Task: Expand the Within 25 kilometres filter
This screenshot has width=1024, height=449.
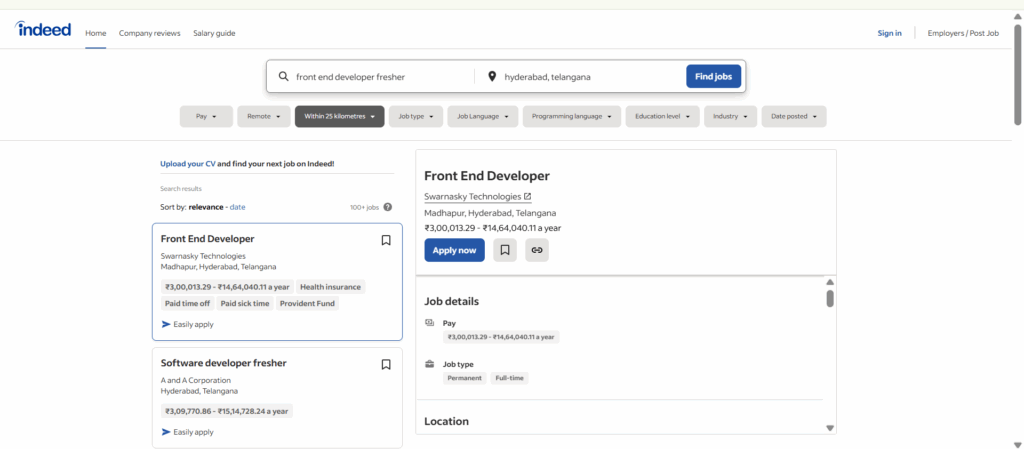Action: (340, 116)
